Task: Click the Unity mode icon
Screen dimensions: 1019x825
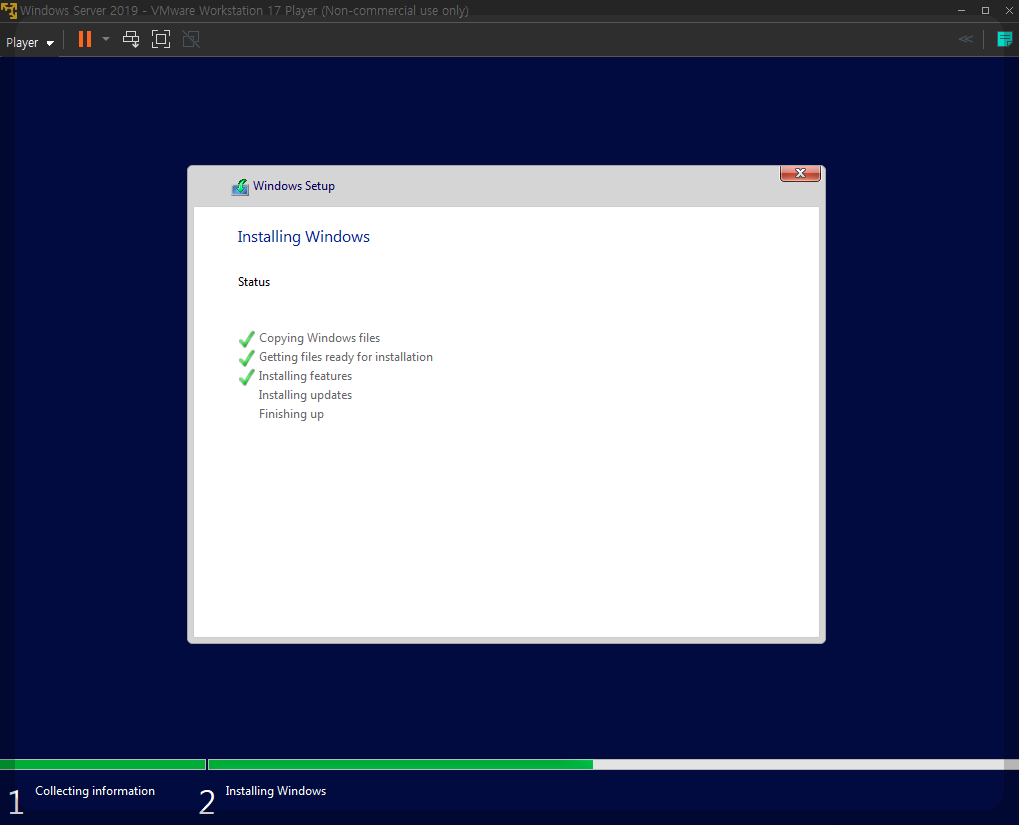Action: pos(191,40)
